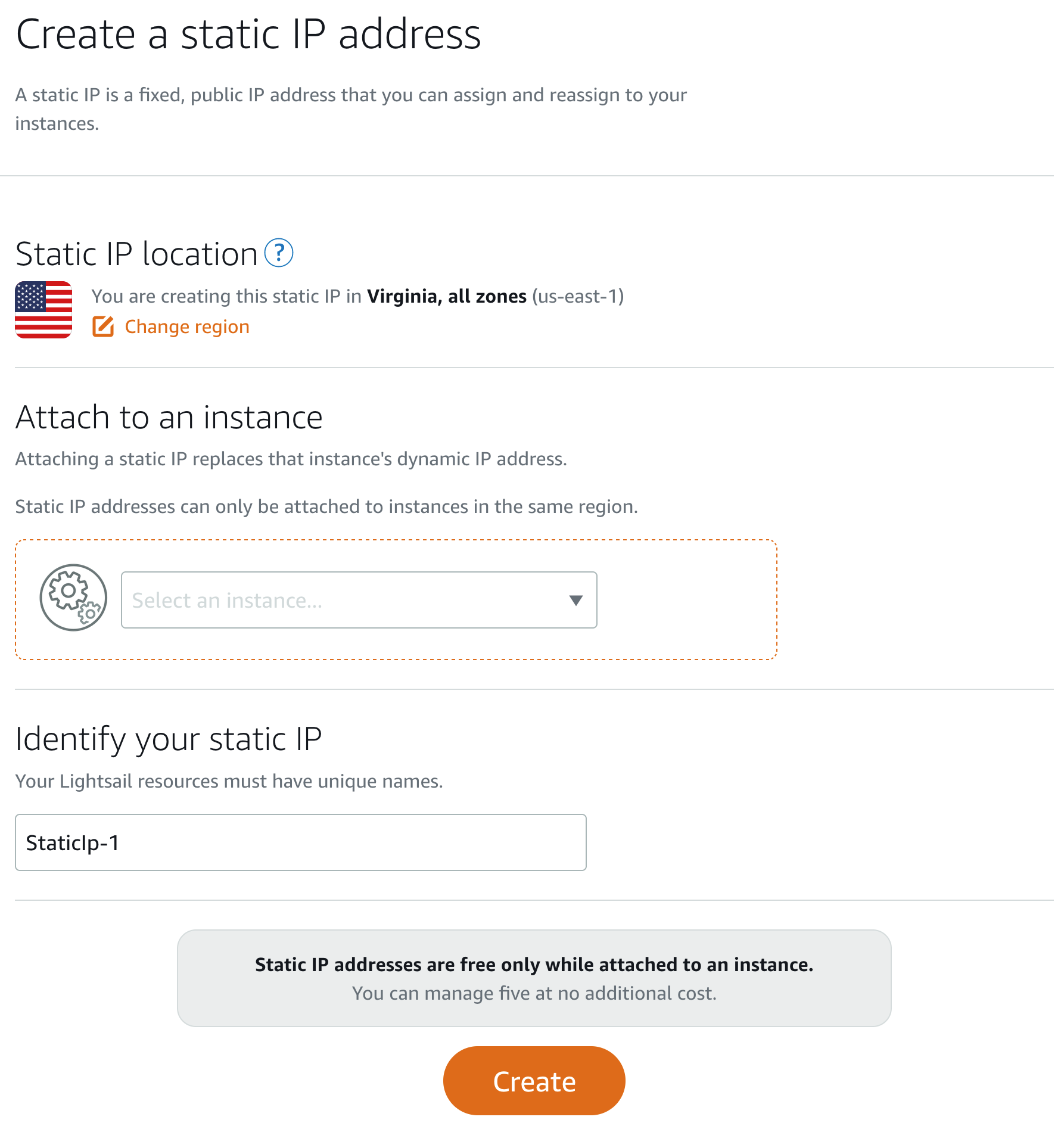
Task: Click the Attach to an instance heading
Action: (169, 417)
